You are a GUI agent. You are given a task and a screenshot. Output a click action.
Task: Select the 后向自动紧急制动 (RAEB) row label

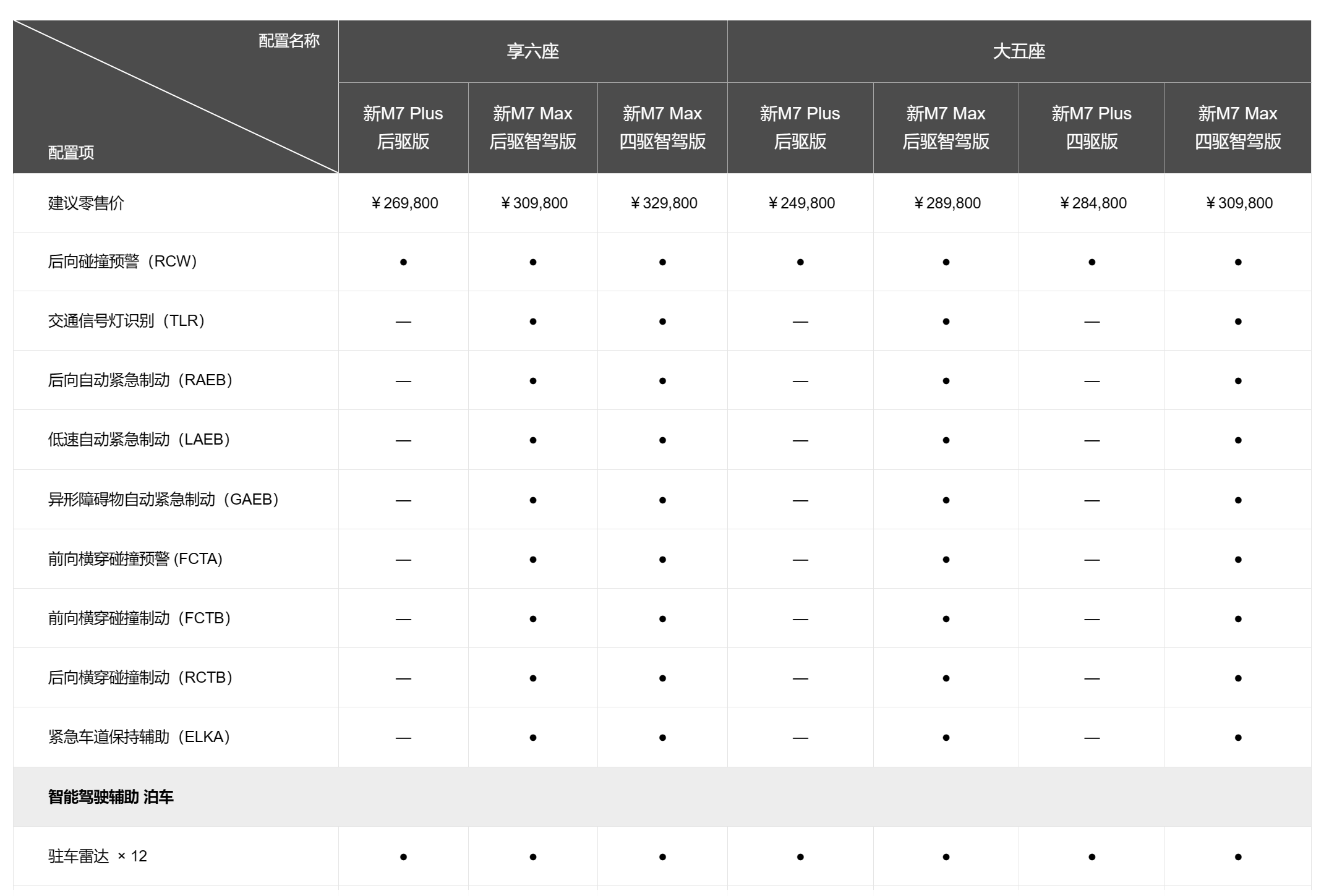pyautogui.click(x=140, y=380)
